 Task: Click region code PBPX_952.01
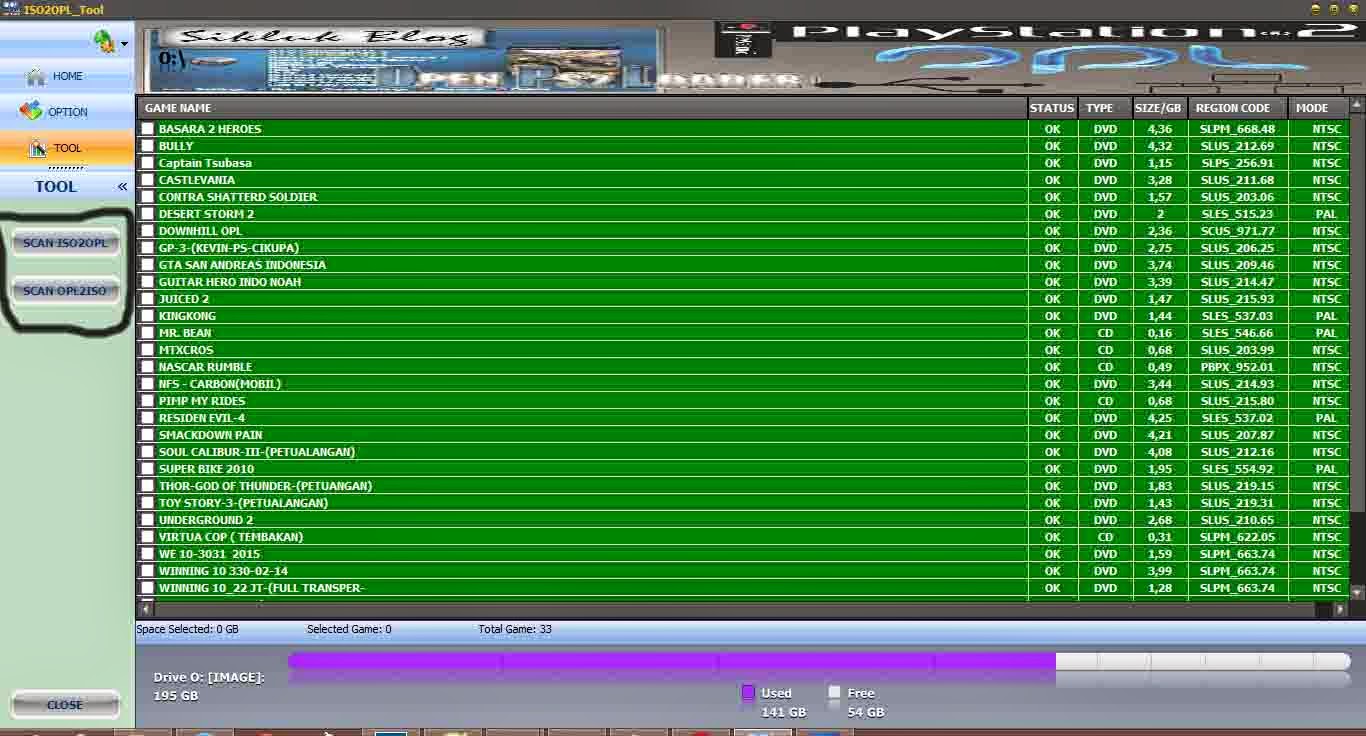[1238, 367]
